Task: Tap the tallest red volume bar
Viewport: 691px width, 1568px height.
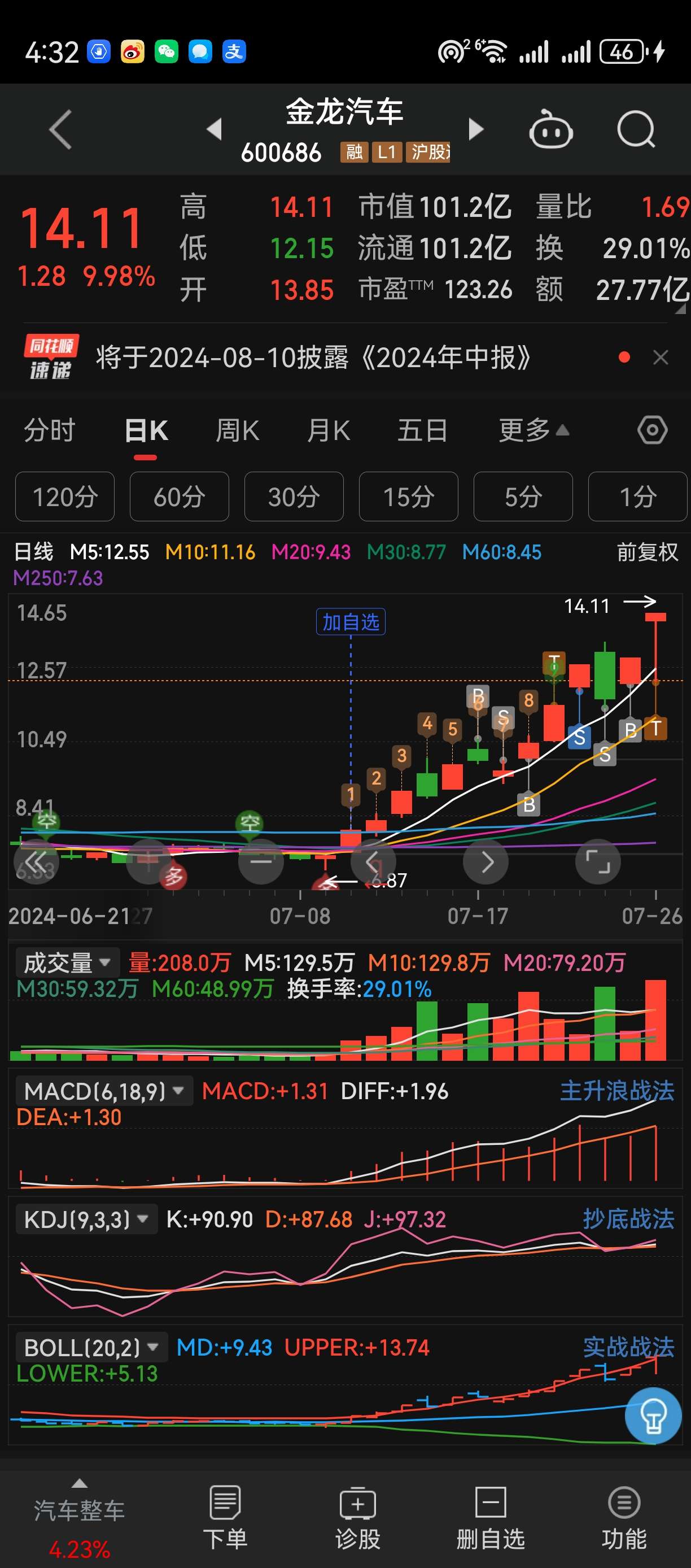Action: click(656, 1020)
